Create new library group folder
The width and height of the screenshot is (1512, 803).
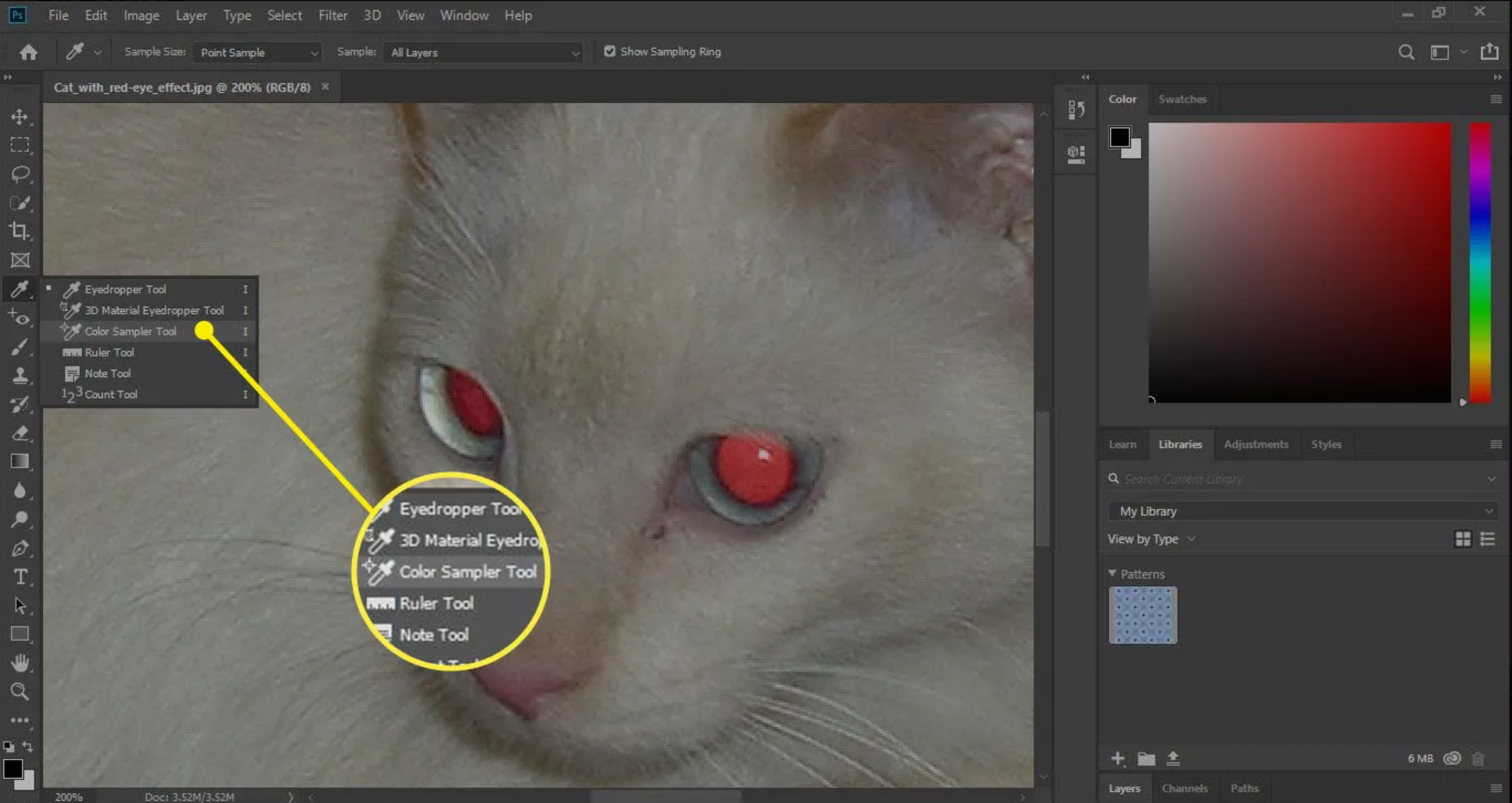click(1146, 758)
